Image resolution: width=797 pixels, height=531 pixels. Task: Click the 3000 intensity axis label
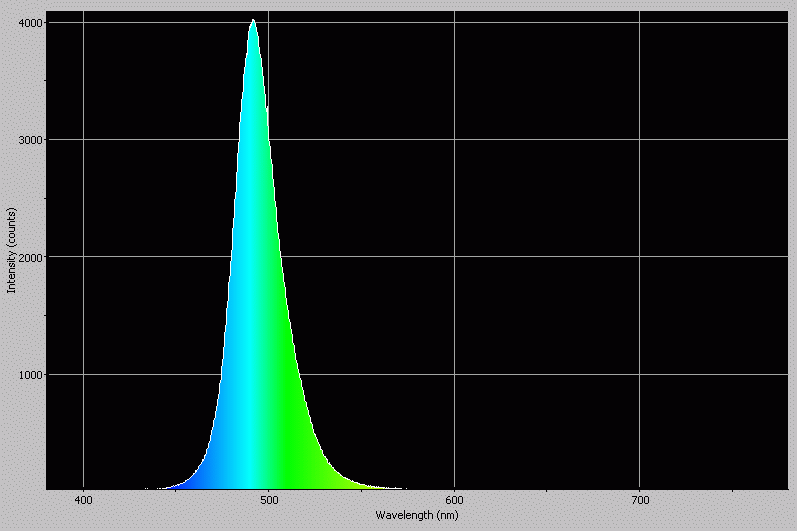point(30,140)
